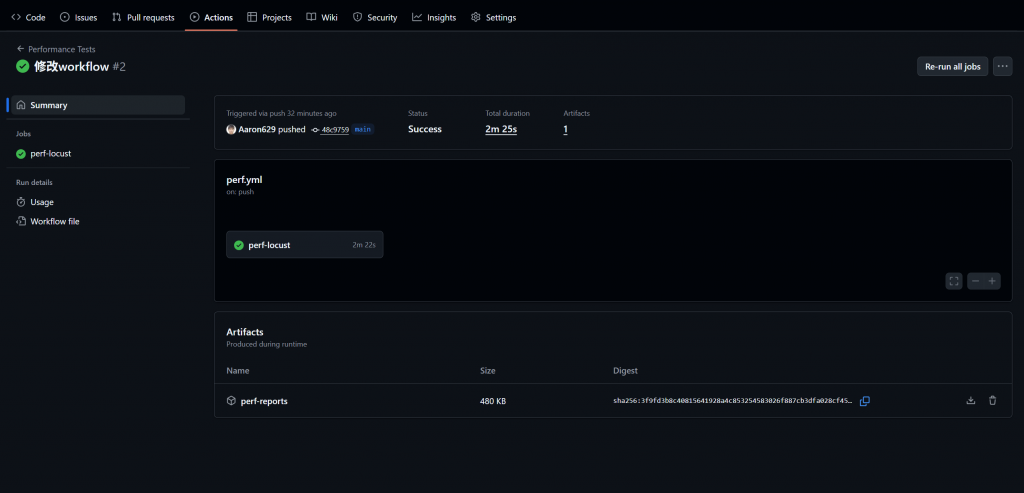Delete the perf-reports artifact
1024x493 pixels.
coord(993,400)
